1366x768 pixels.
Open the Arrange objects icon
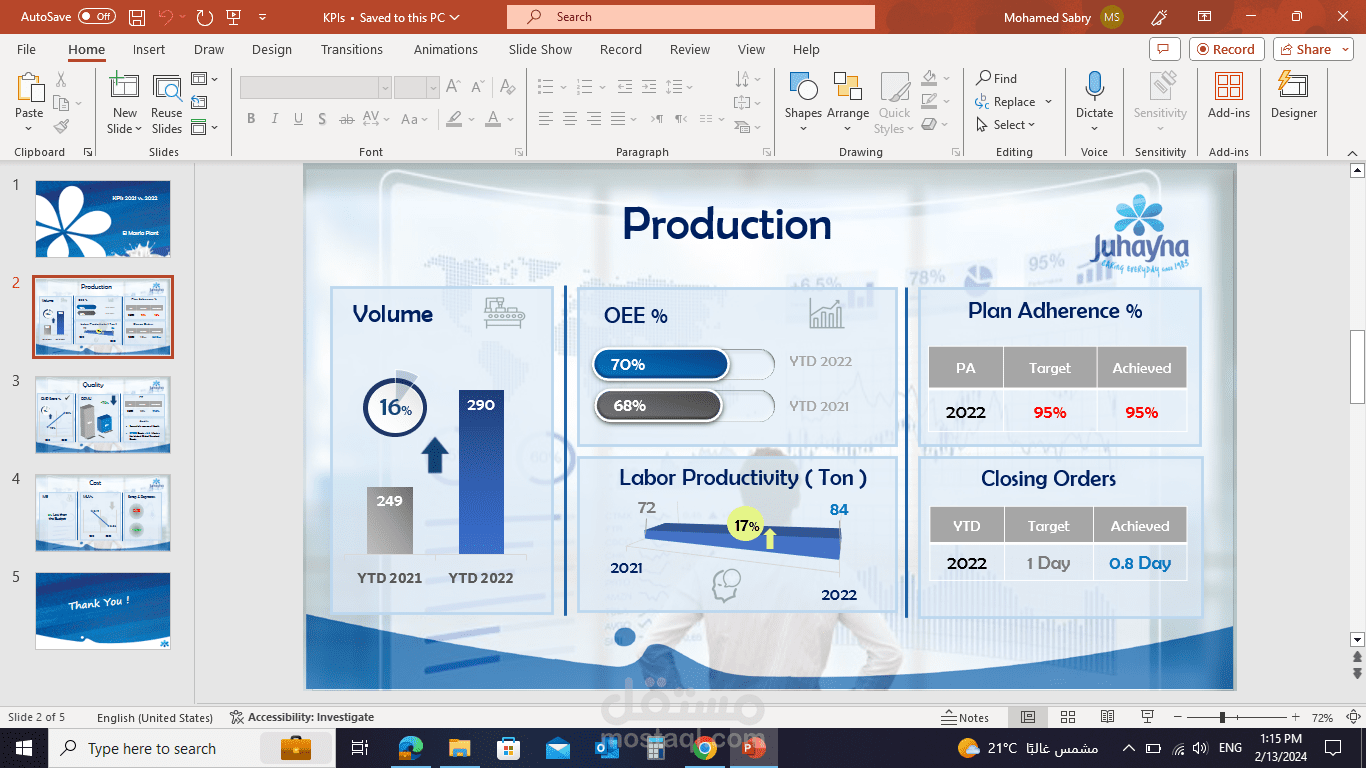click(847, 86)
